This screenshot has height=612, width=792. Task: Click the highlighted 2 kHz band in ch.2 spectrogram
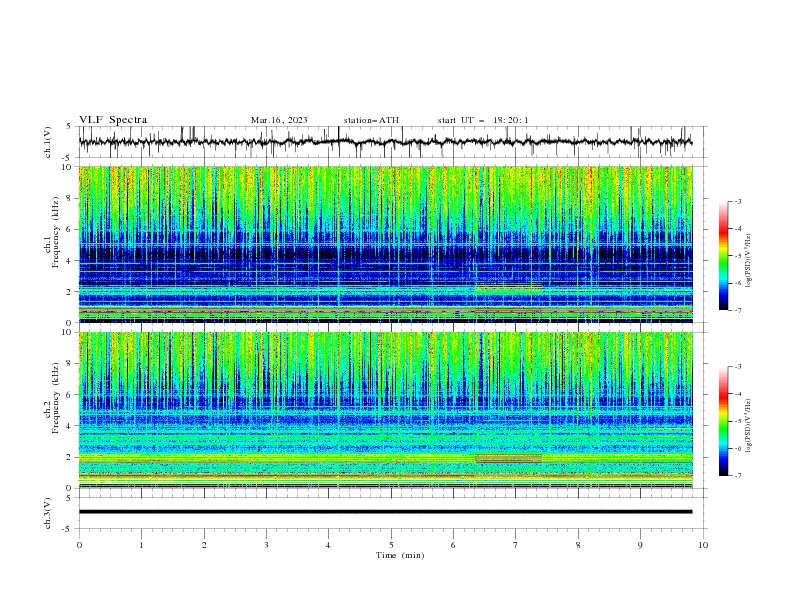[x=508, y=458]
